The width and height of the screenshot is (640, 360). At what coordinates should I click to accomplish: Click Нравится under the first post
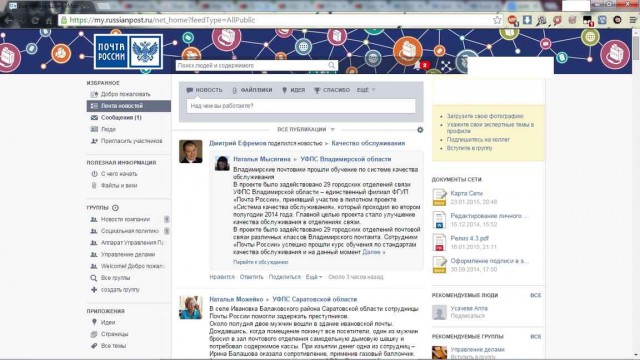coord(222,277)
